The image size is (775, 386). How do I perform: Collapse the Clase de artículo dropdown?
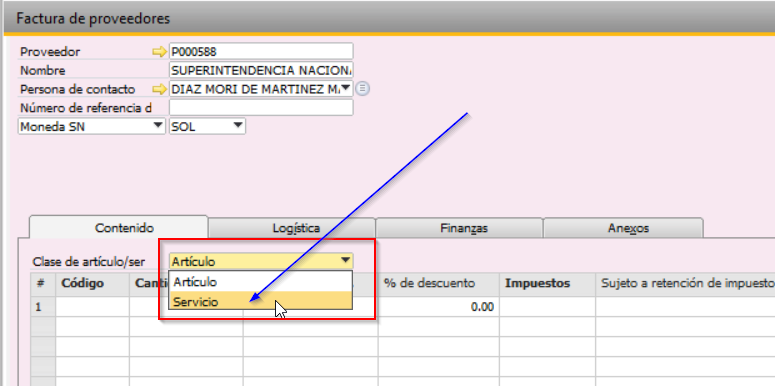pyautogui.click(x=345, y=261)
